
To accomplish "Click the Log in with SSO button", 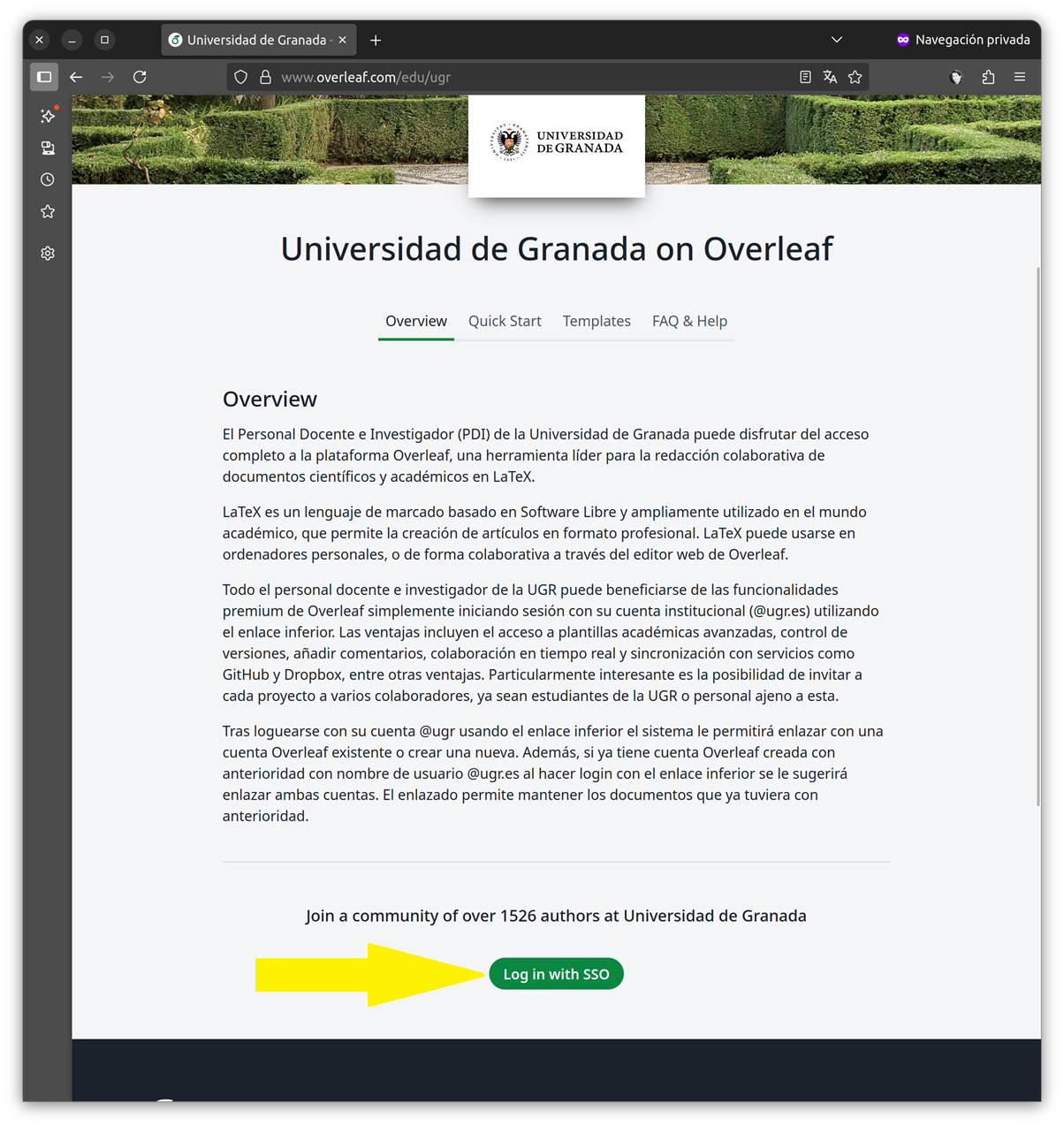I will tap(556, 974).
